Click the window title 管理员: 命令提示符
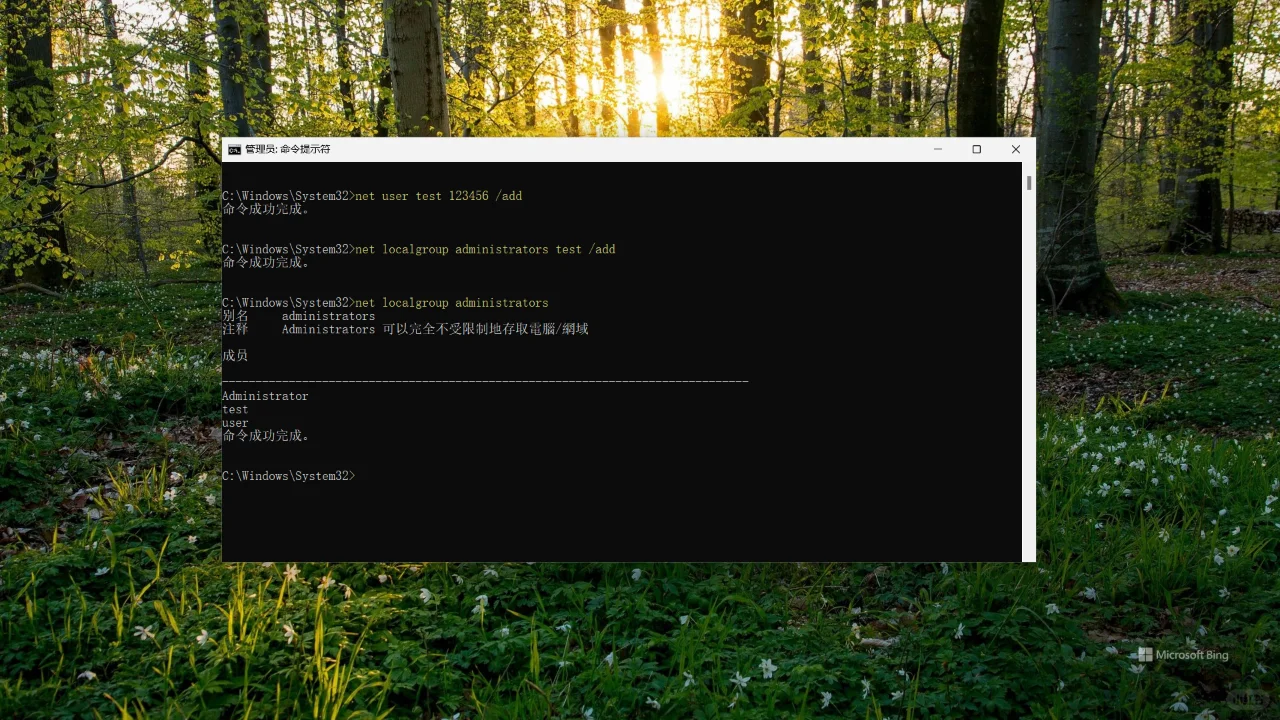Screen dimensions: 1280x720 coord(288,149)
